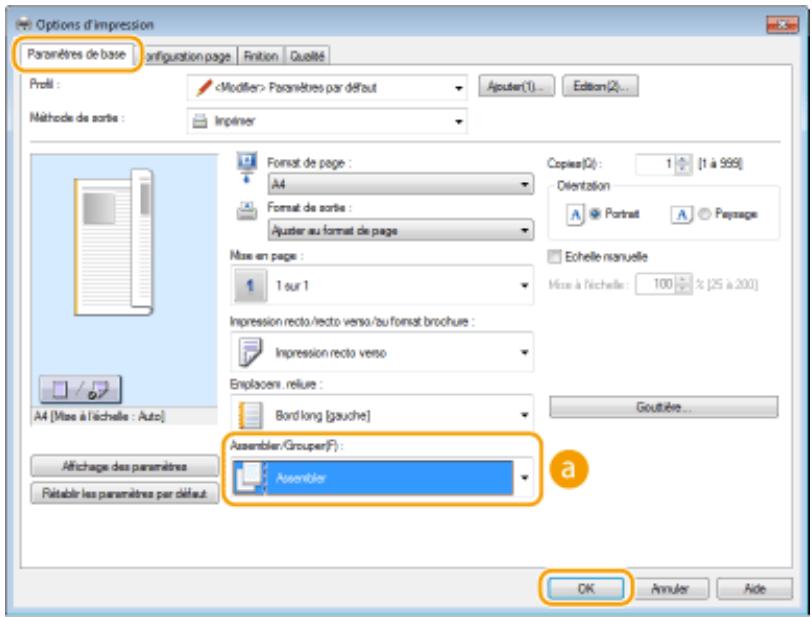Click the Bord long binding icon
Screen dimensions: 812x617
(251, 415)
